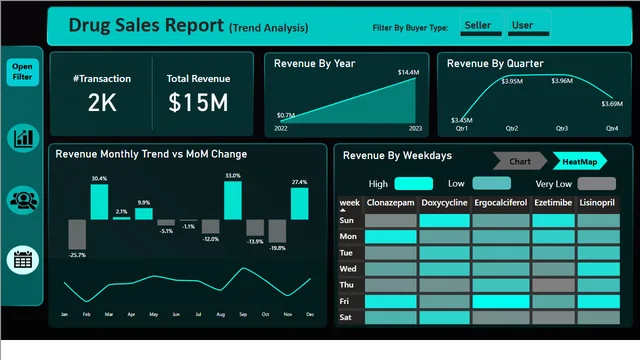
Task: Select the Ergocalciferol column header
Action: [500, 203]
